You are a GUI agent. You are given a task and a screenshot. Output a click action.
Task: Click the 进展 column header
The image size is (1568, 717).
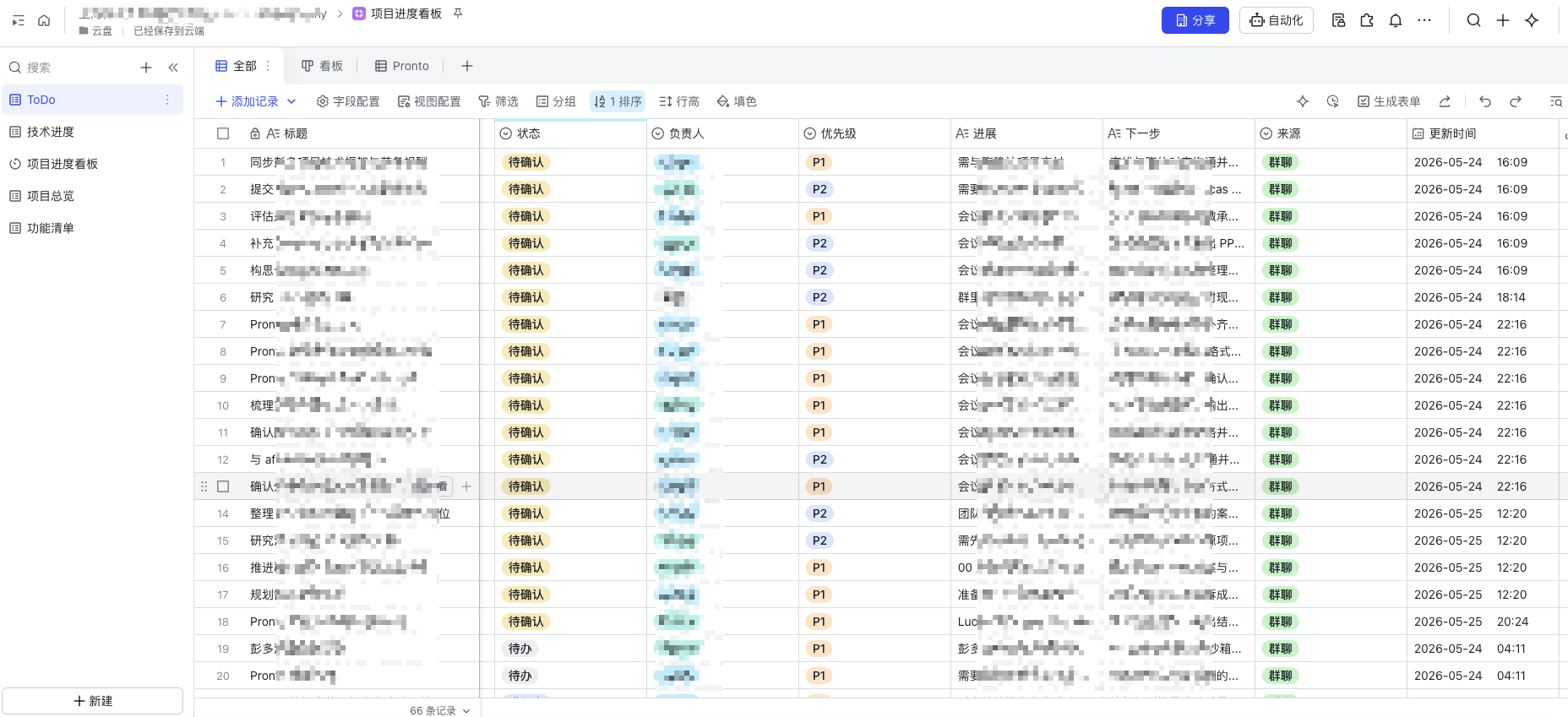(1027, 133)
